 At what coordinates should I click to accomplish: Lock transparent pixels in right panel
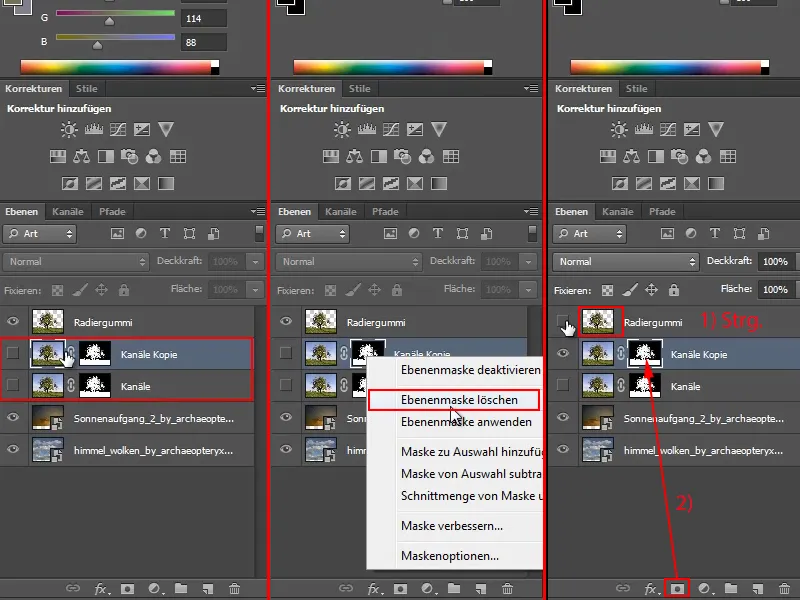tap(607, 290)
